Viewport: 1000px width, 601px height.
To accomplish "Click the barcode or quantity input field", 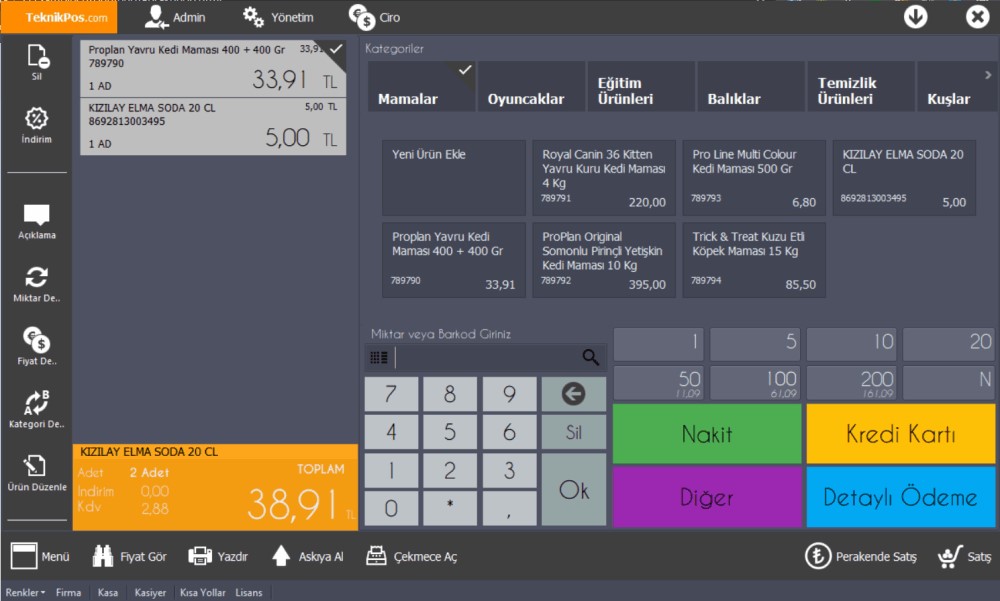I will point(487,358).
